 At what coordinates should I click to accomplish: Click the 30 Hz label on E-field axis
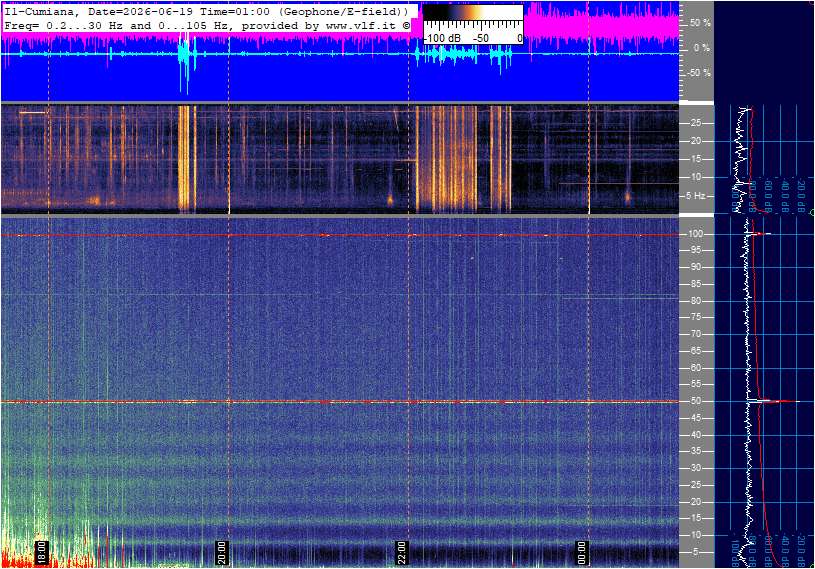click(695, 468)
